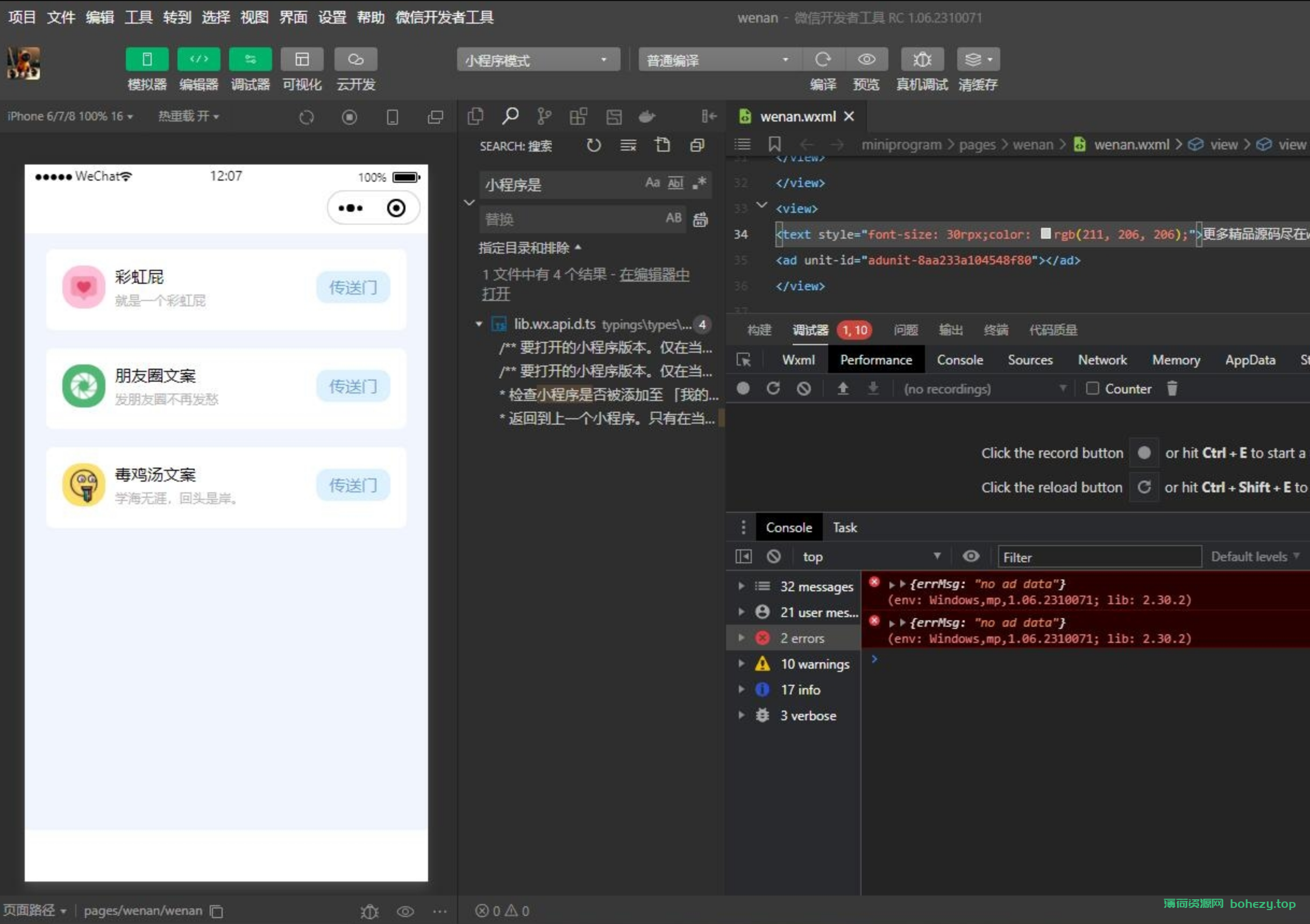Click 传送门 button for 朋友圈文案
This screenshot has height=924, width=1310.
[353, 386]
